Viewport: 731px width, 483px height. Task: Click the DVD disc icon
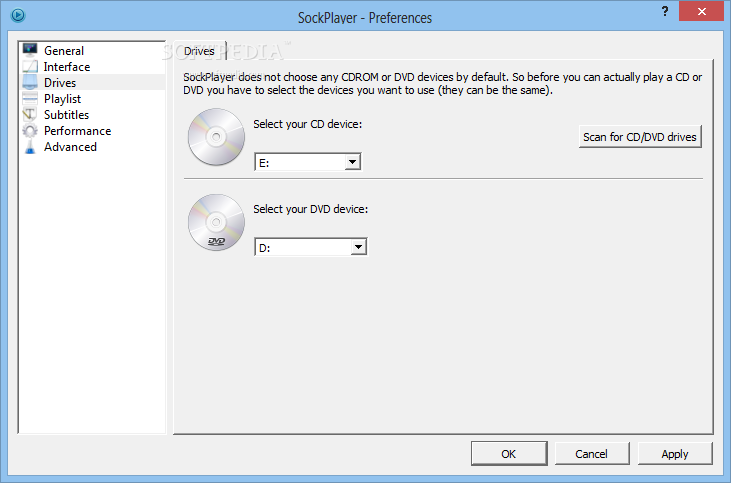pyautogui.click(x=216, y=223)
